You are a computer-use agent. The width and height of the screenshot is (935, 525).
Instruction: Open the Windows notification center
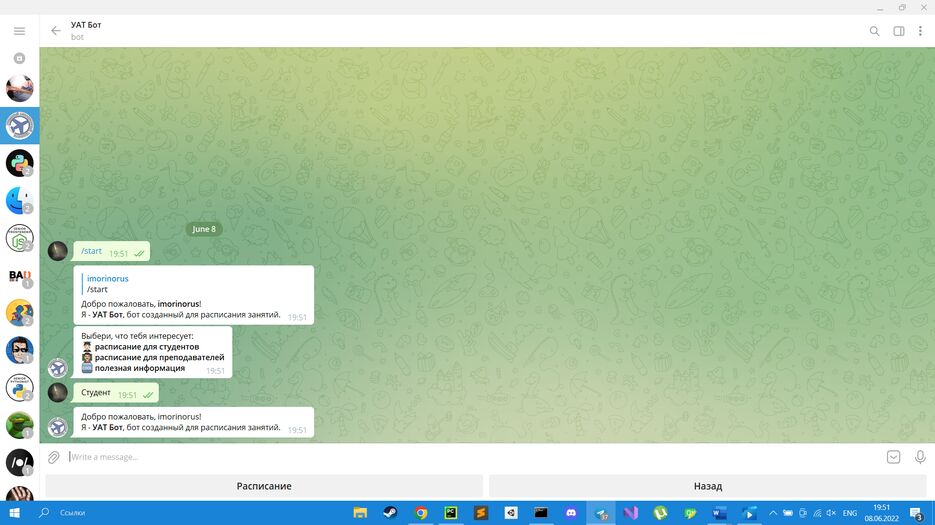[x=917, y=513]
